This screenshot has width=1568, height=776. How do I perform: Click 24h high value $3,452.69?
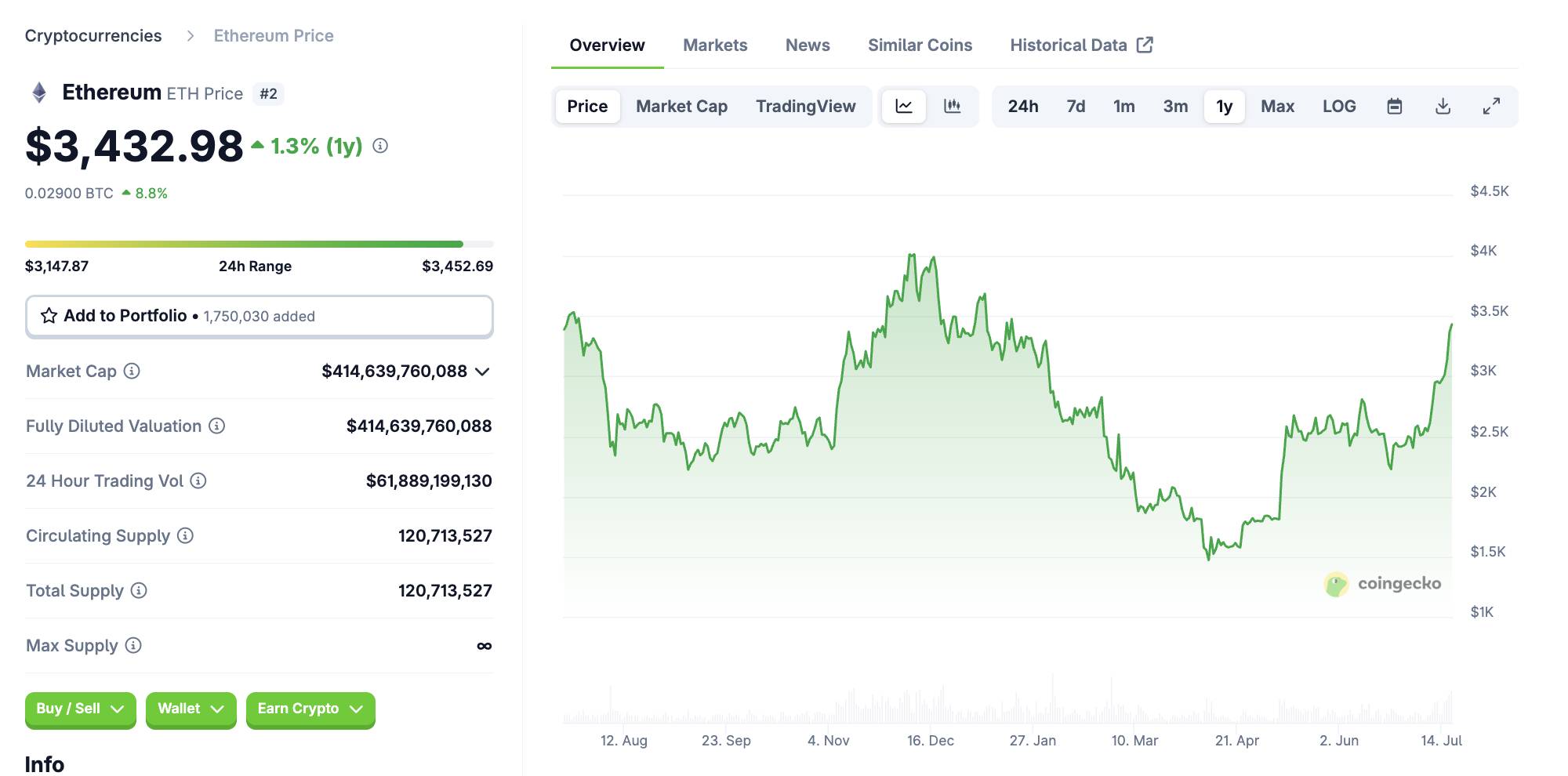coord(457,267)
